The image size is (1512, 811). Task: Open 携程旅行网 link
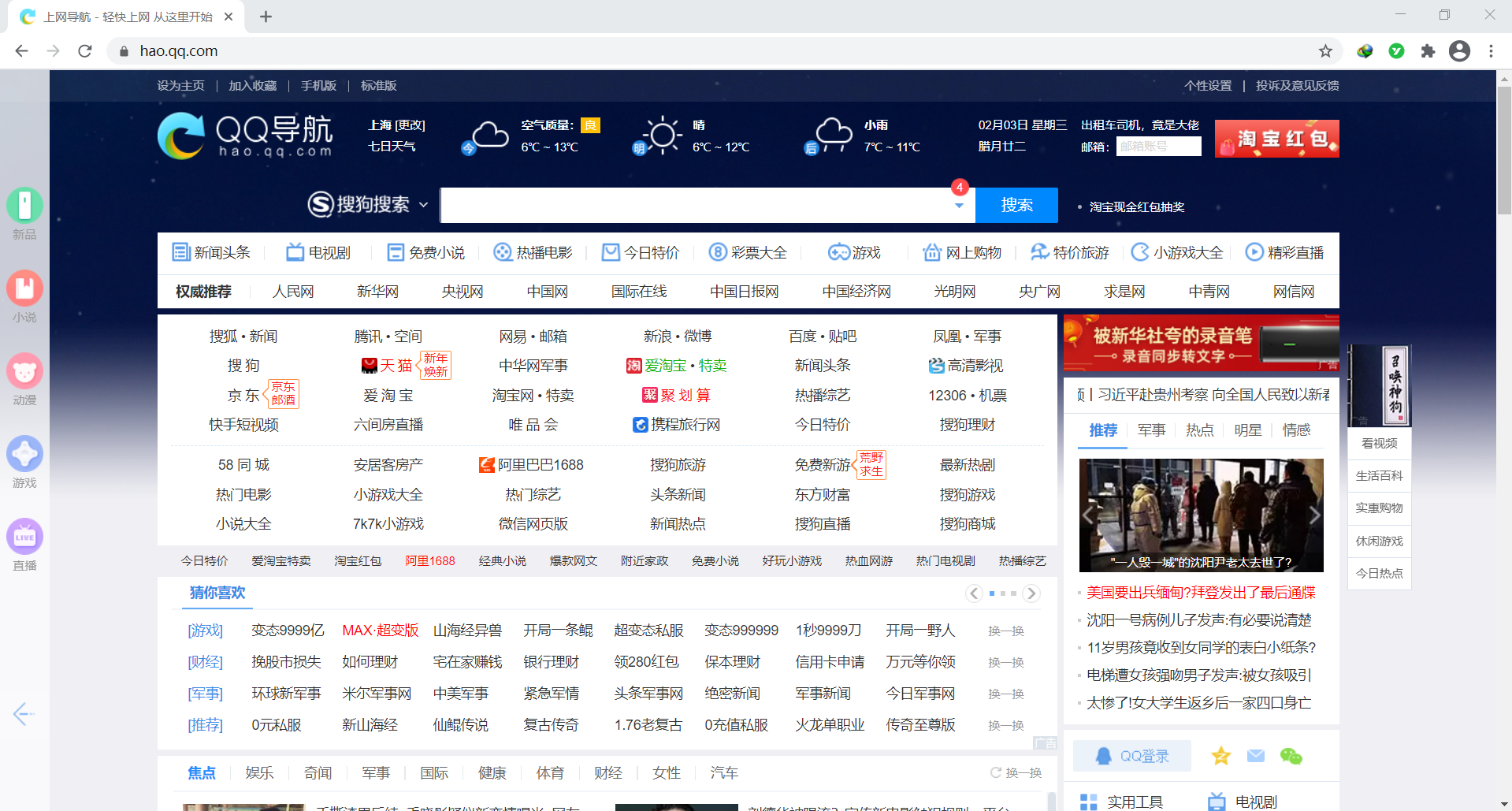click(677, 425)
